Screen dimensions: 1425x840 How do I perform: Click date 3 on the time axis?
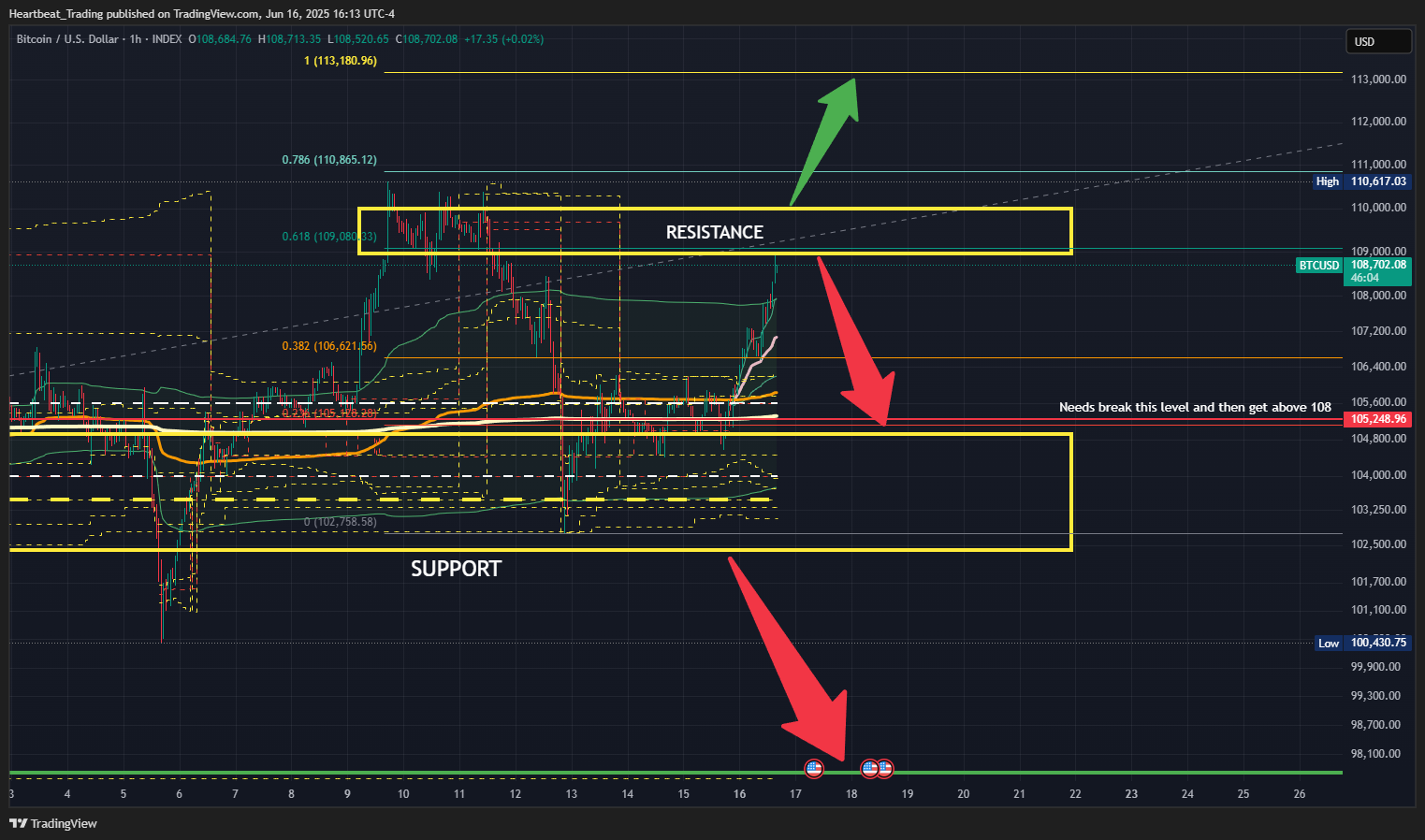click(11, 794)
